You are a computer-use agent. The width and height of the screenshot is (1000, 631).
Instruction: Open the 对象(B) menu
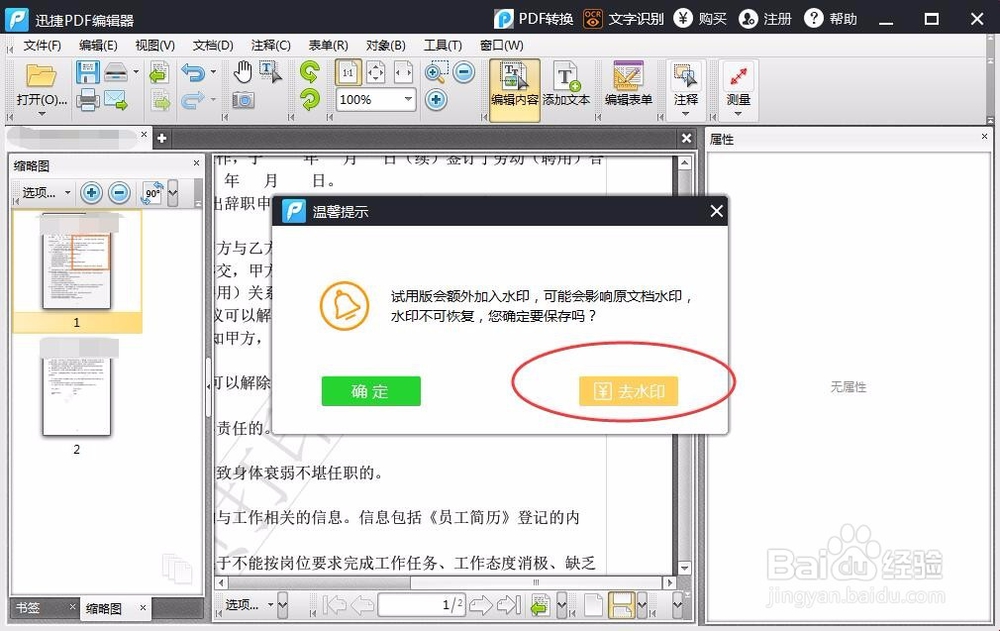(386, 45)
